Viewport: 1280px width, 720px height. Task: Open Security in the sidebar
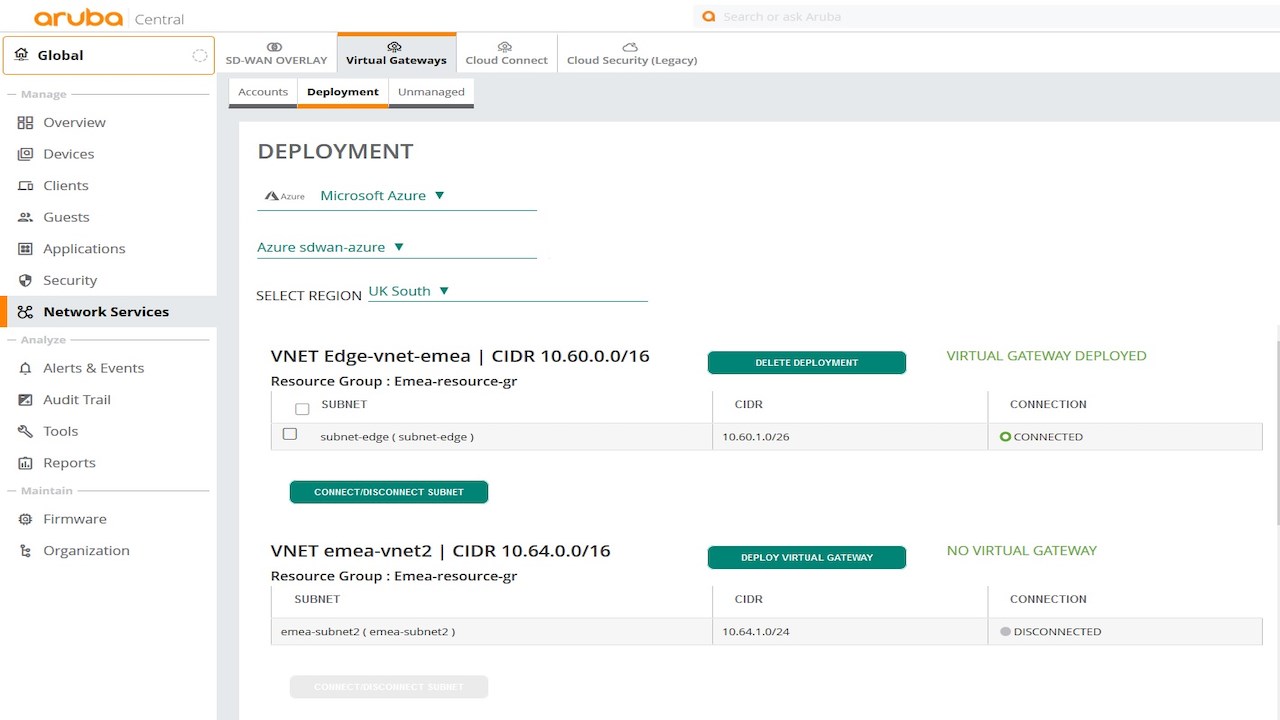tap(108, 281)
